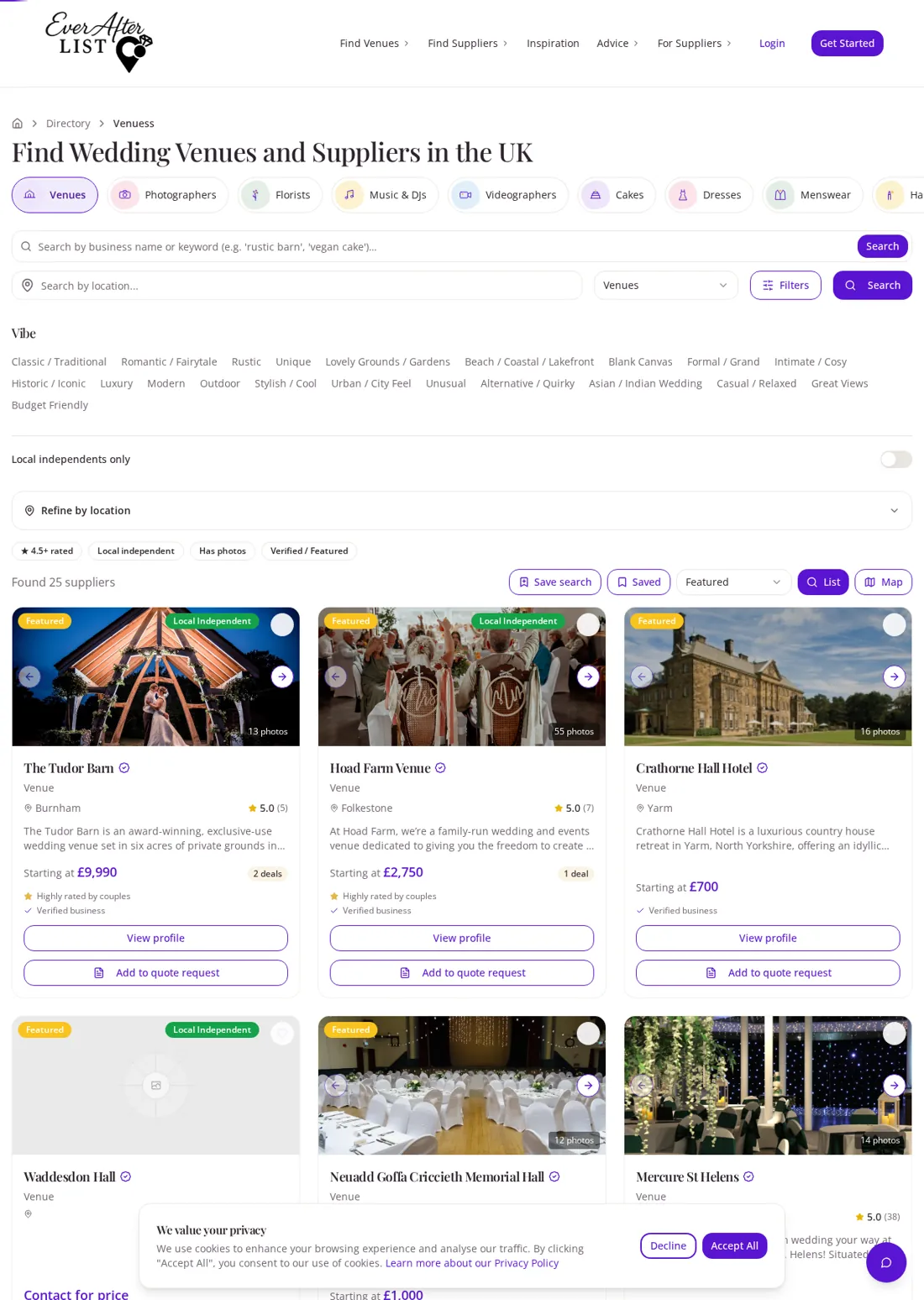Expand the Refine by location panel

[462, 511]
